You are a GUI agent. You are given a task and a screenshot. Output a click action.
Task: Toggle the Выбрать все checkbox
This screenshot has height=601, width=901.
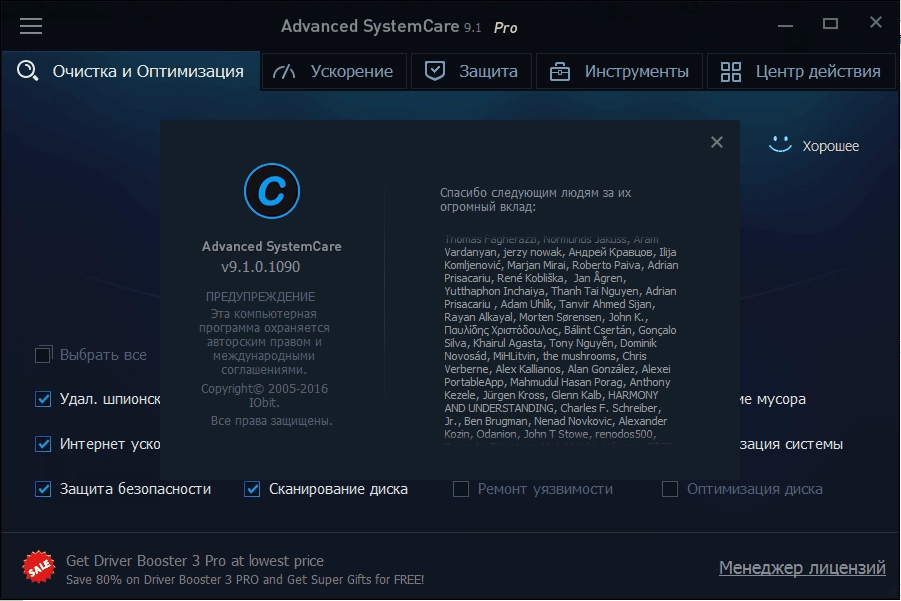point(43,355)
